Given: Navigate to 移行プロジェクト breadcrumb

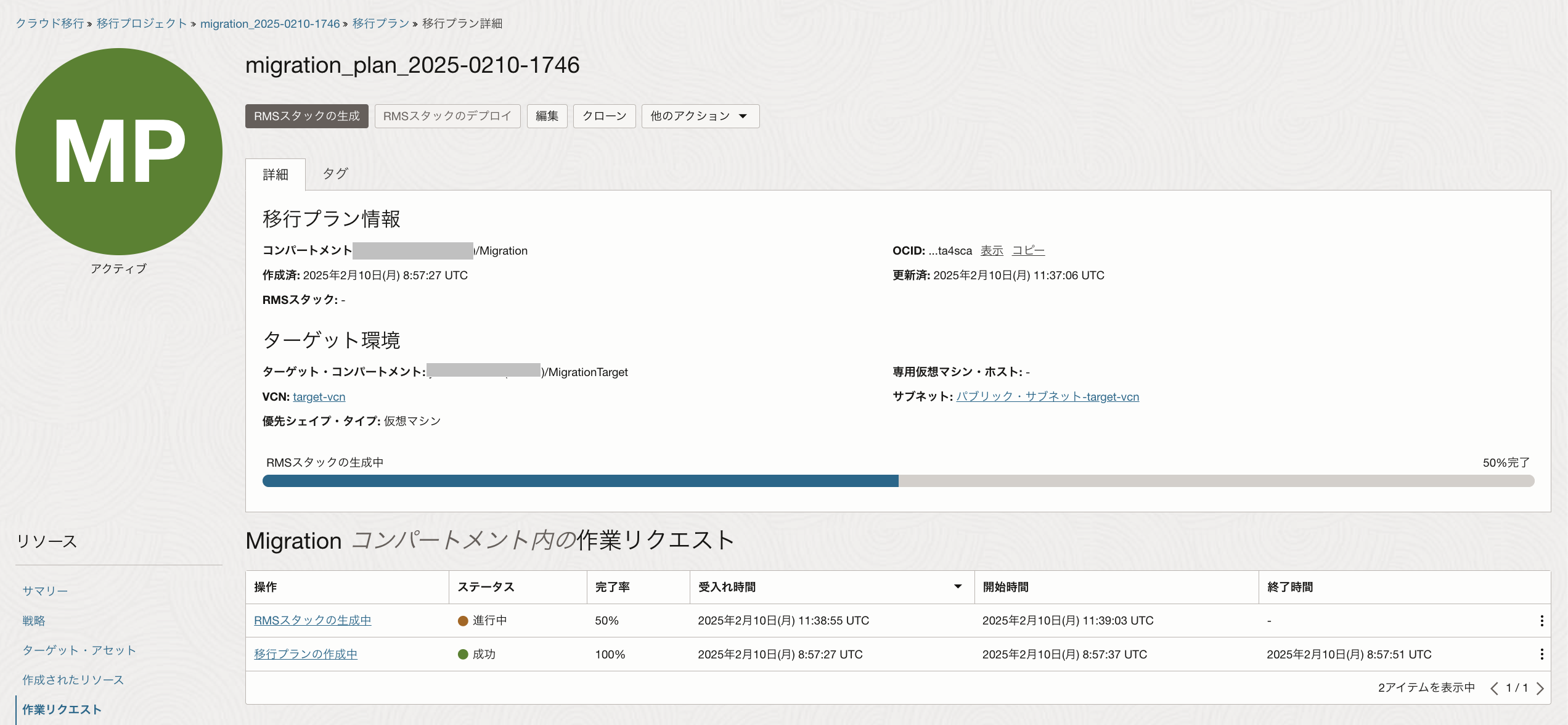Looking at the screenshot, I should pos(142,23).
